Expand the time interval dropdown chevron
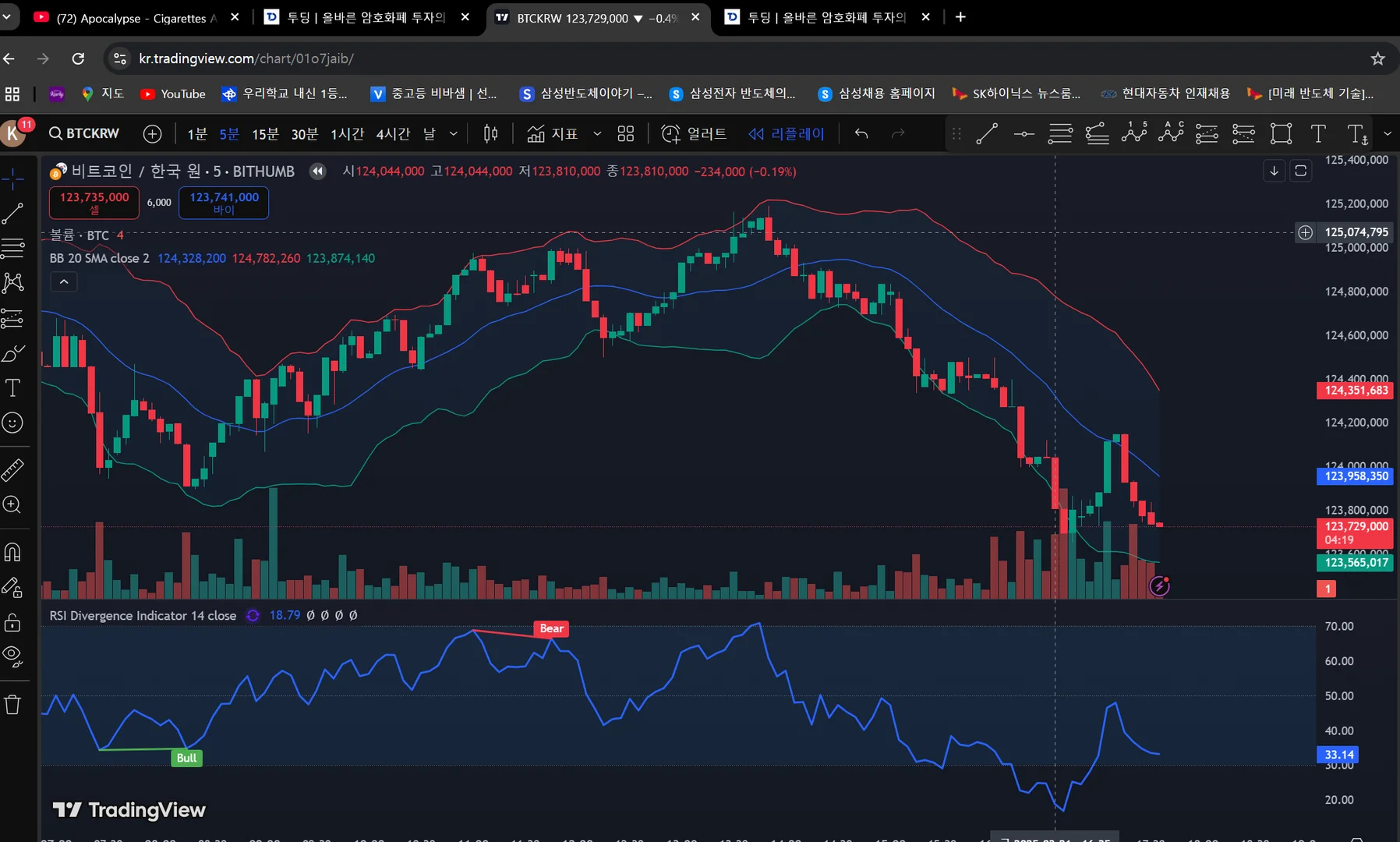 coord(454,134)
